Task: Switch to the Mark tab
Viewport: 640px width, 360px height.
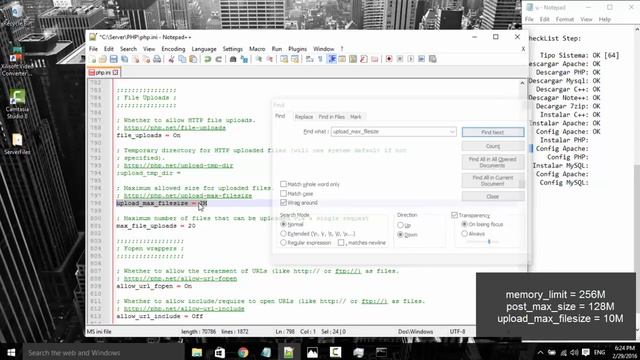Action: pyautogui.click(x=356, y=117)
